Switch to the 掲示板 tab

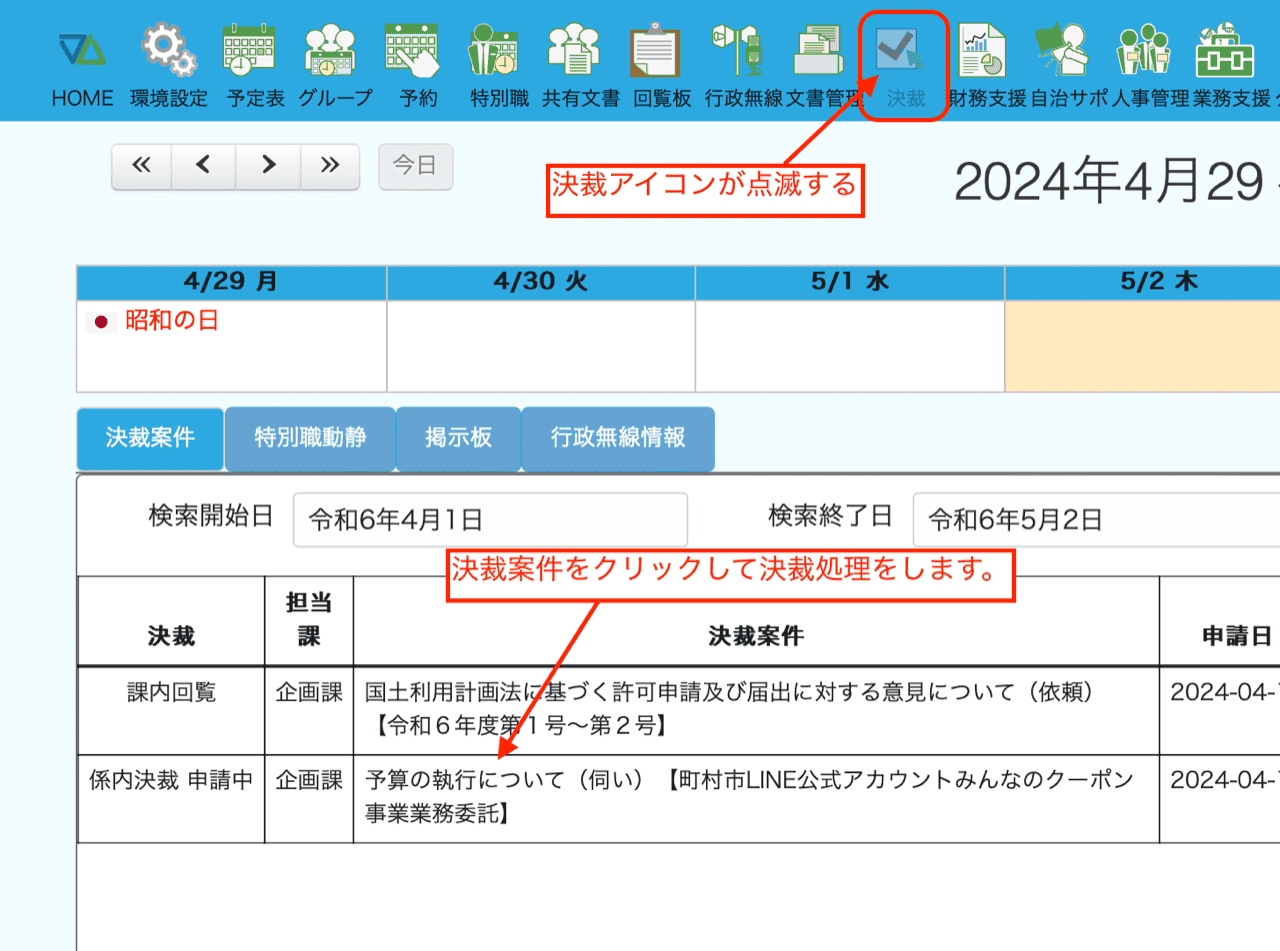458,438
